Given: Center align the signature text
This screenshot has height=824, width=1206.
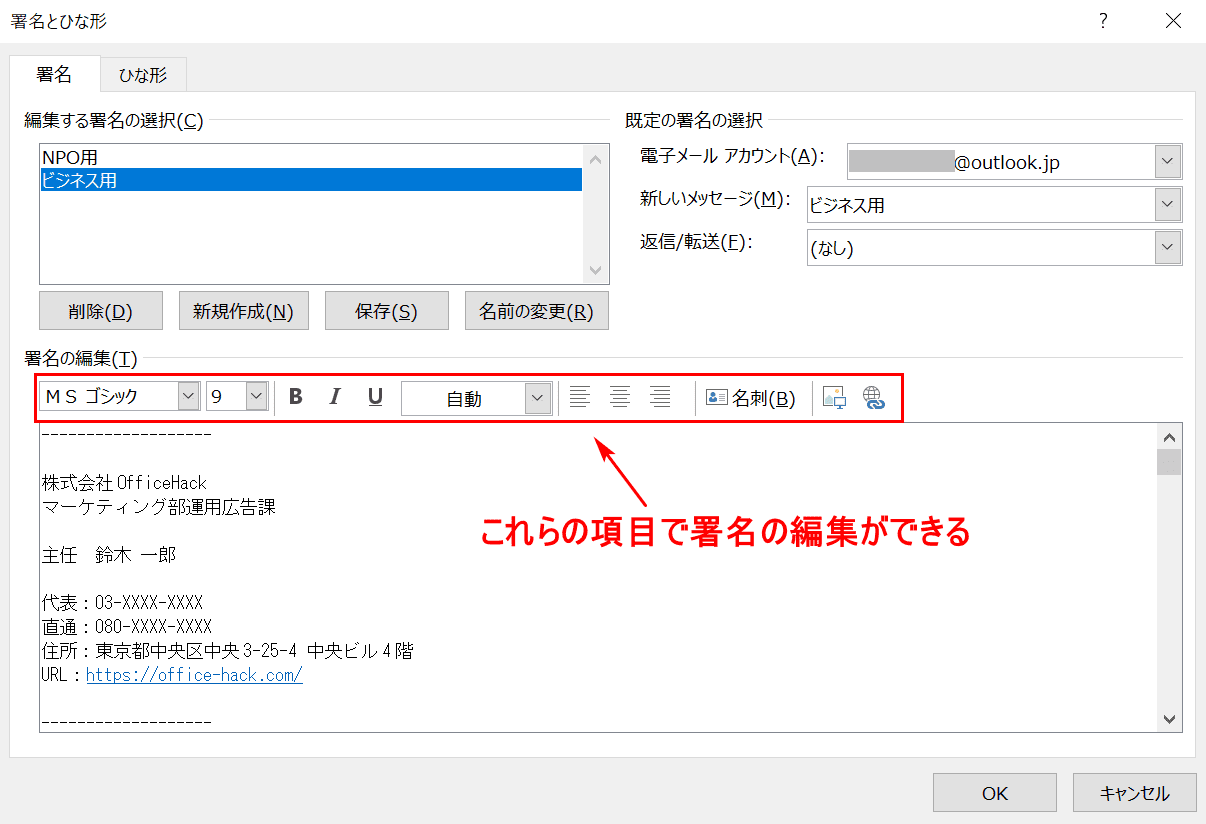Looking at the screenshot, I should tap(620, 397).
